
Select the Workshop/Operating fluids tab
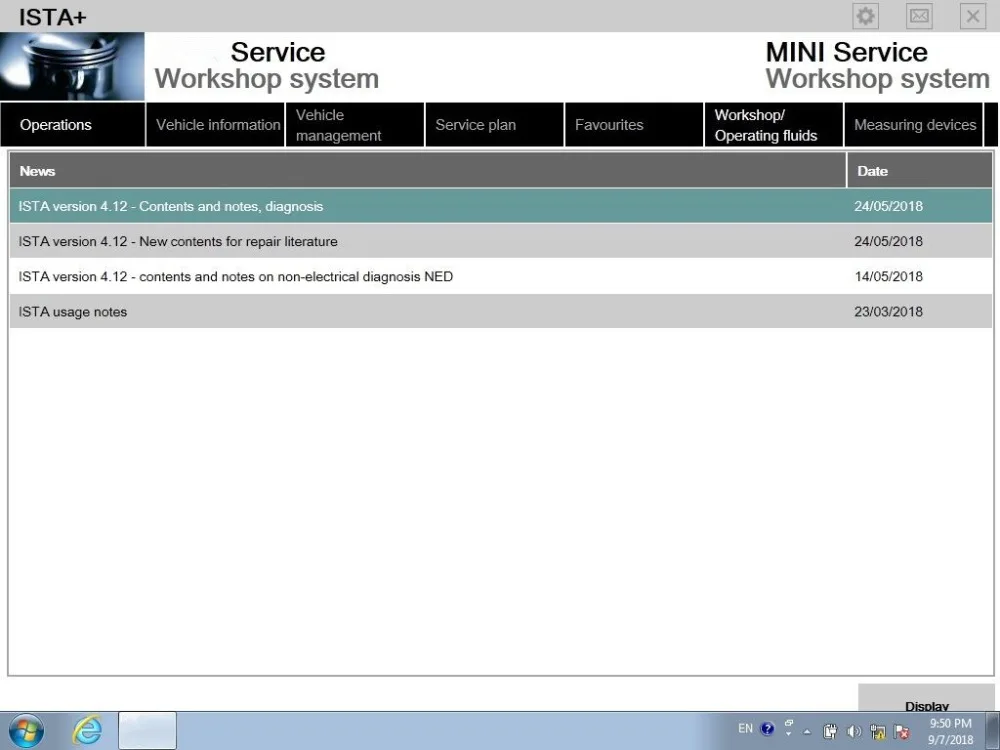[774, 125]
